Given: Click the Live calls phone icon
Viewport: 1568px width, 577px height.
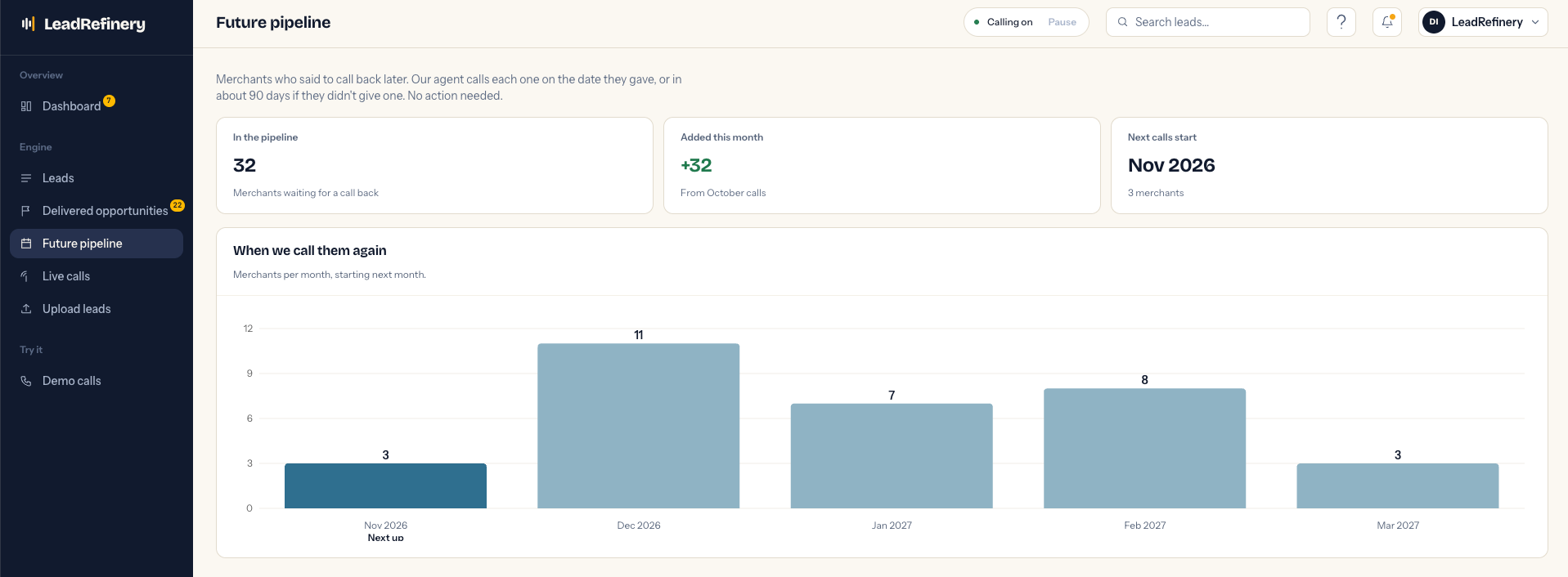Looking at the screenshot, I should (26, 276).
